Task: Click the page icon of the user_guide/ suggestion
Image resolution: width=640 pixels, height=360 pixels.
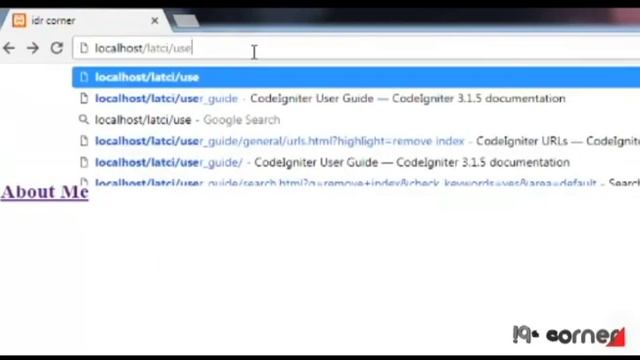Action: pyautogui.click(x=84, y=162)
